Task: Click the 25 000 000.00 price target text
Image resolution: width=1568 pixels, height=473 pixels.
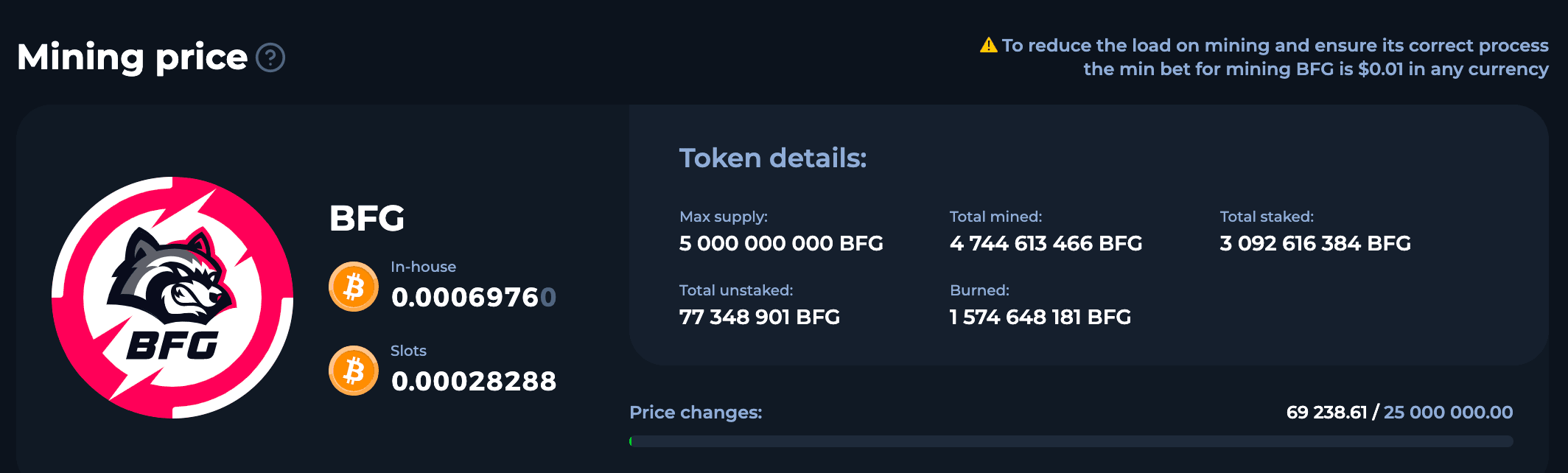Action: point(1448,413)
